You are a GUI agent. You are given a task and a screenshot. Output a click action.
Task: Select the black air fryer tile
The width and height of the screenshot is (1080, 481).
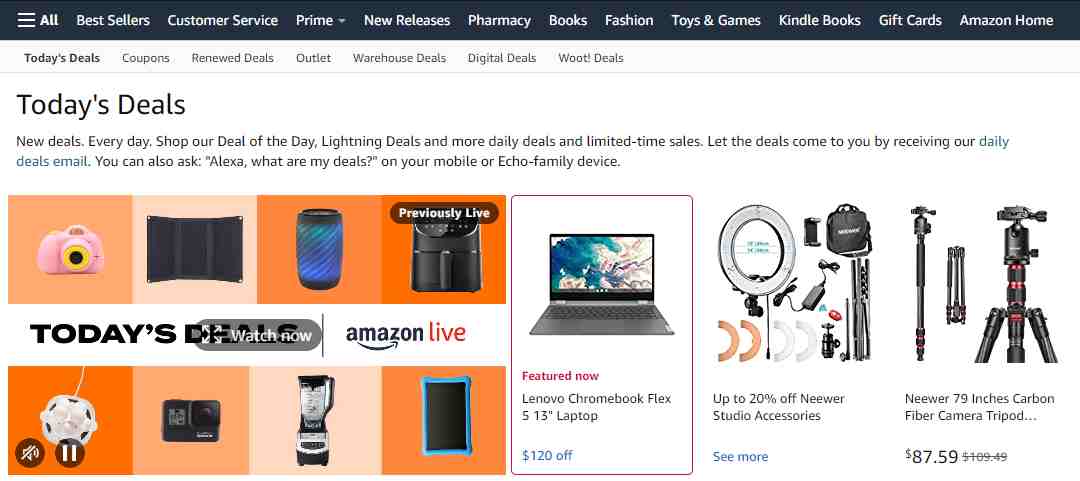444,249
